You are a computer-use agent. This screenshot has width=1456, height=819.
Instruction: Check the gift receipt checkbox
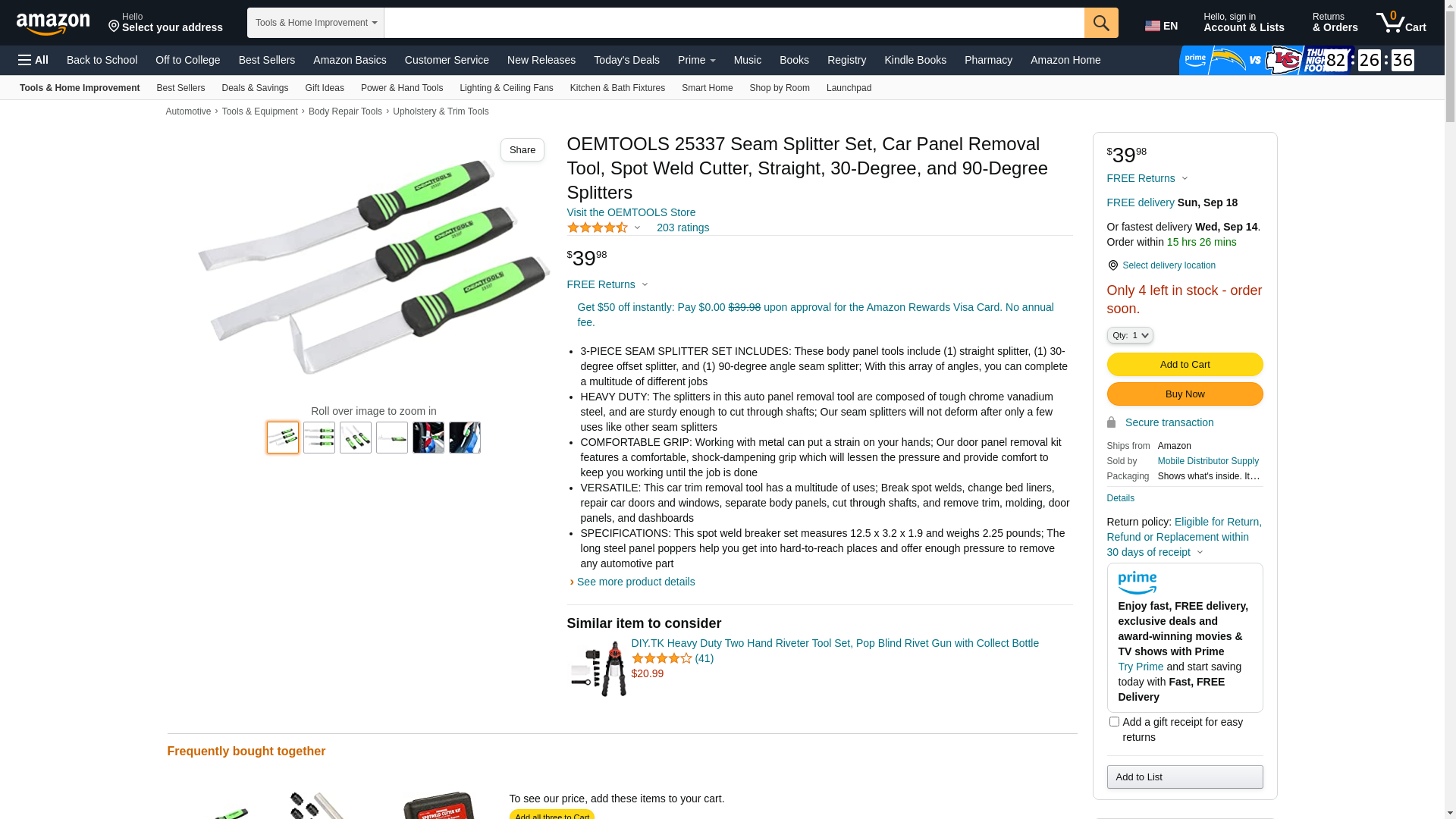(x=1114, y=722)
